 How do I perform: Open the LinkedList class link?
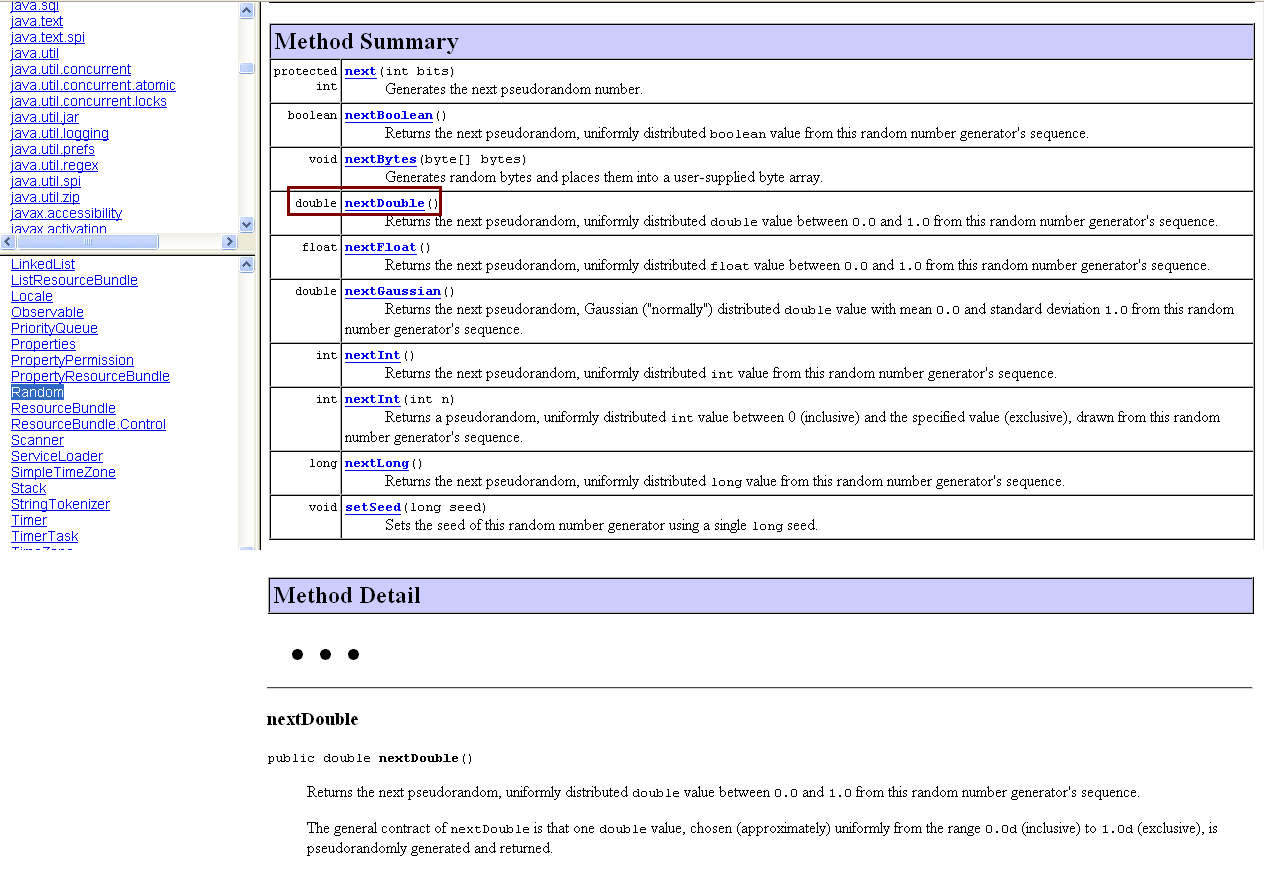click(43, 264)
